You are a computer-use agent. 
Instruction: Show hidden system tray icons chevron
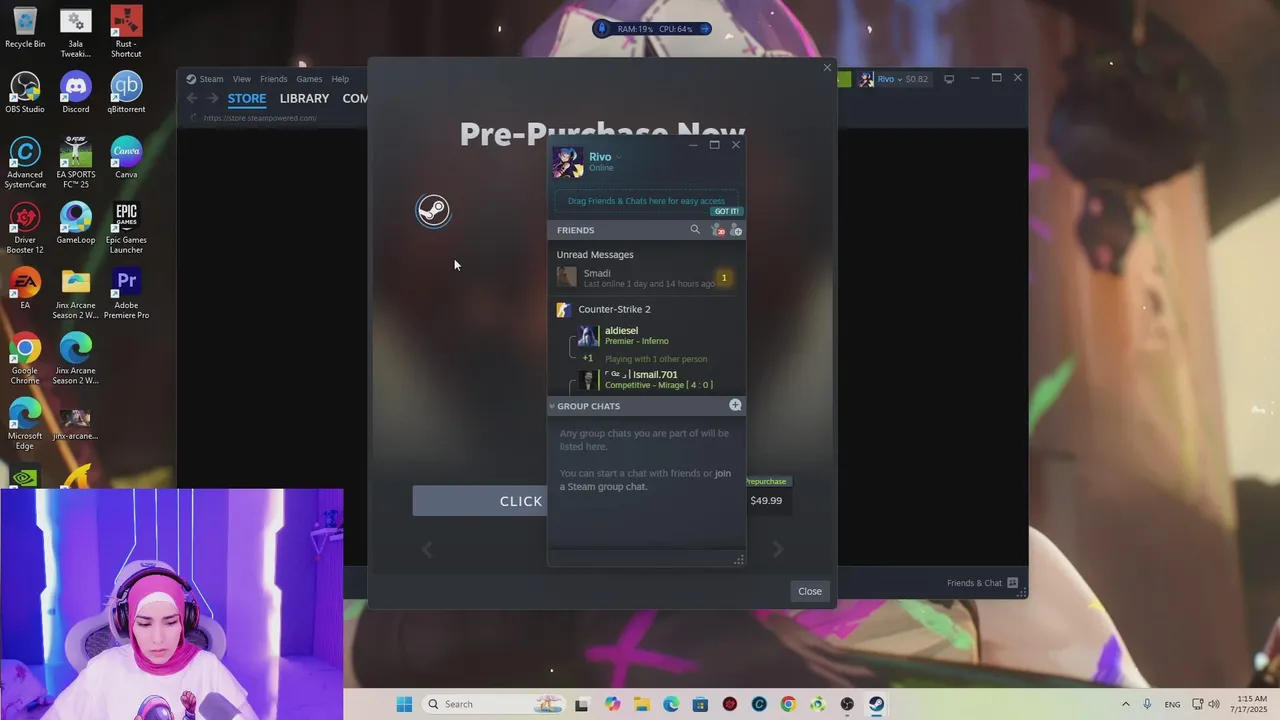[1125, 704]
